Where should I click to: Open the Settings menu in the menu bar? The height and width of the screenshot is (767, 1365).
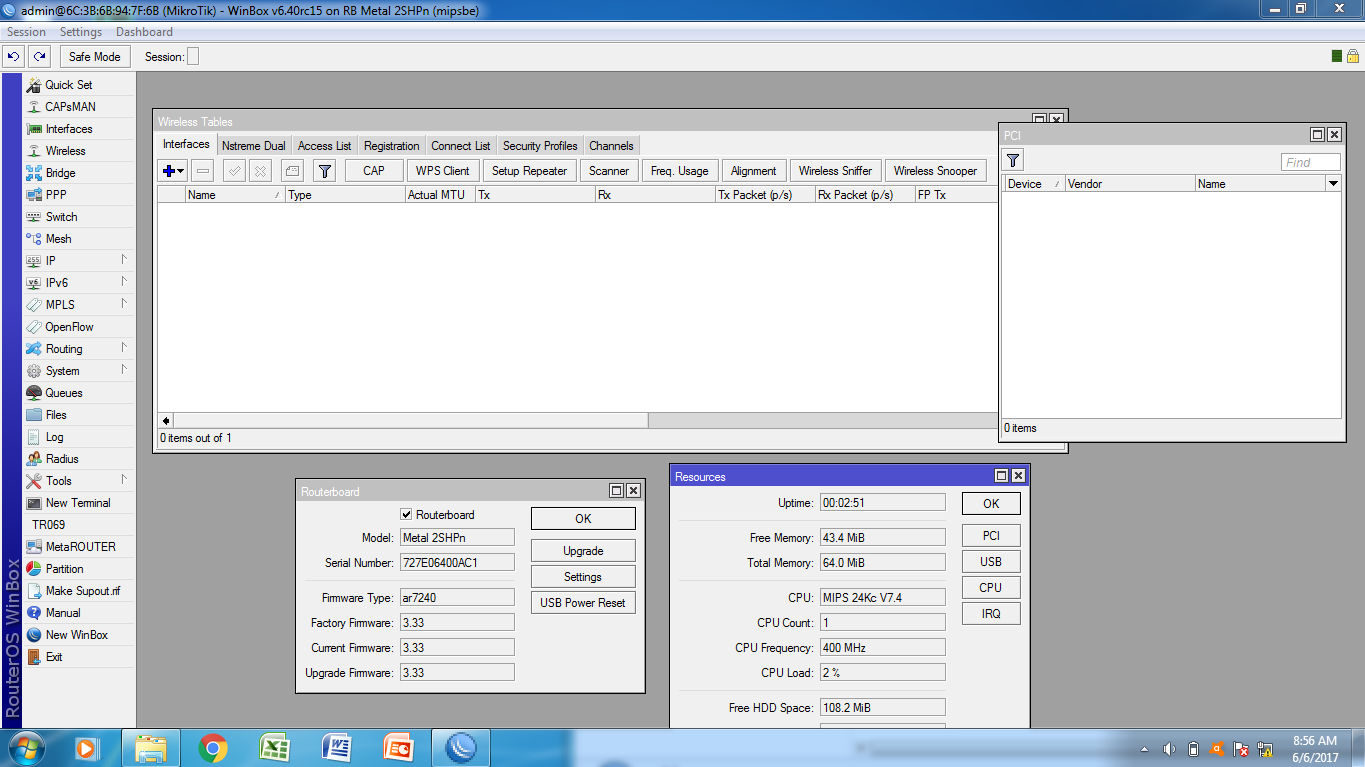(81, 32)
